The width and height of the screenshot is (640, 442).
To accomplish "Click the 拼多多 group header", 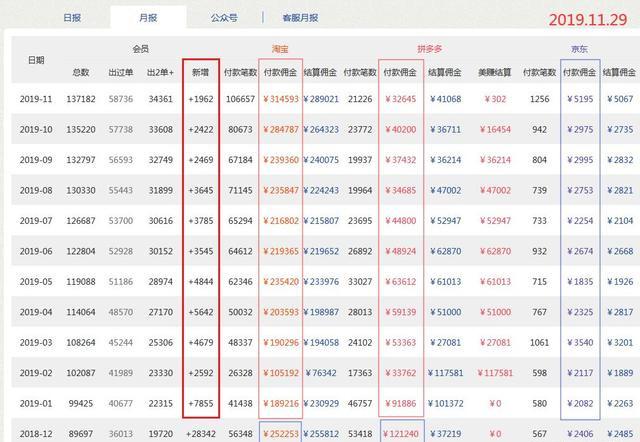I will point(429,49).
